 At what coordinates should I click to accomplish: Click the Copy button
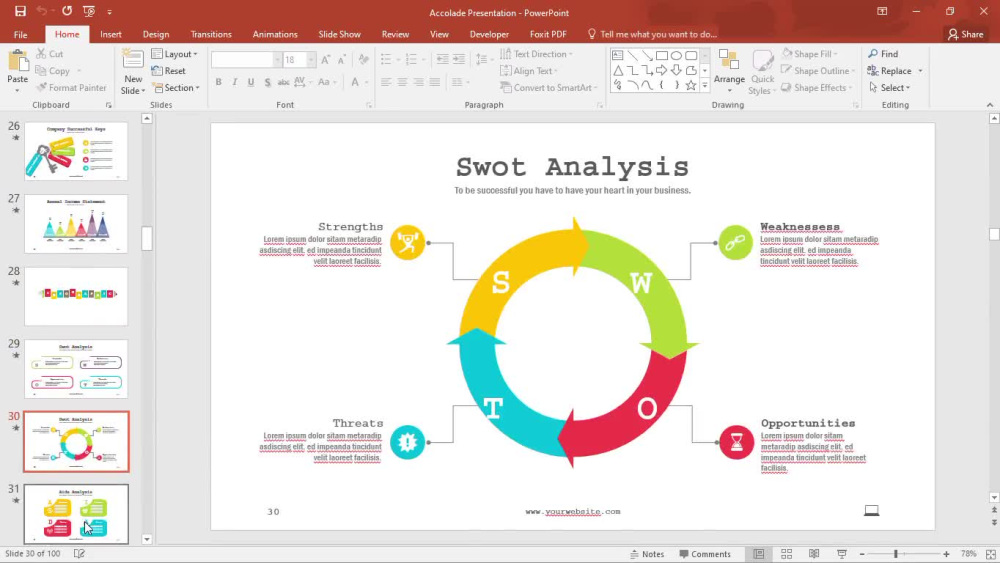click(53, 71)
